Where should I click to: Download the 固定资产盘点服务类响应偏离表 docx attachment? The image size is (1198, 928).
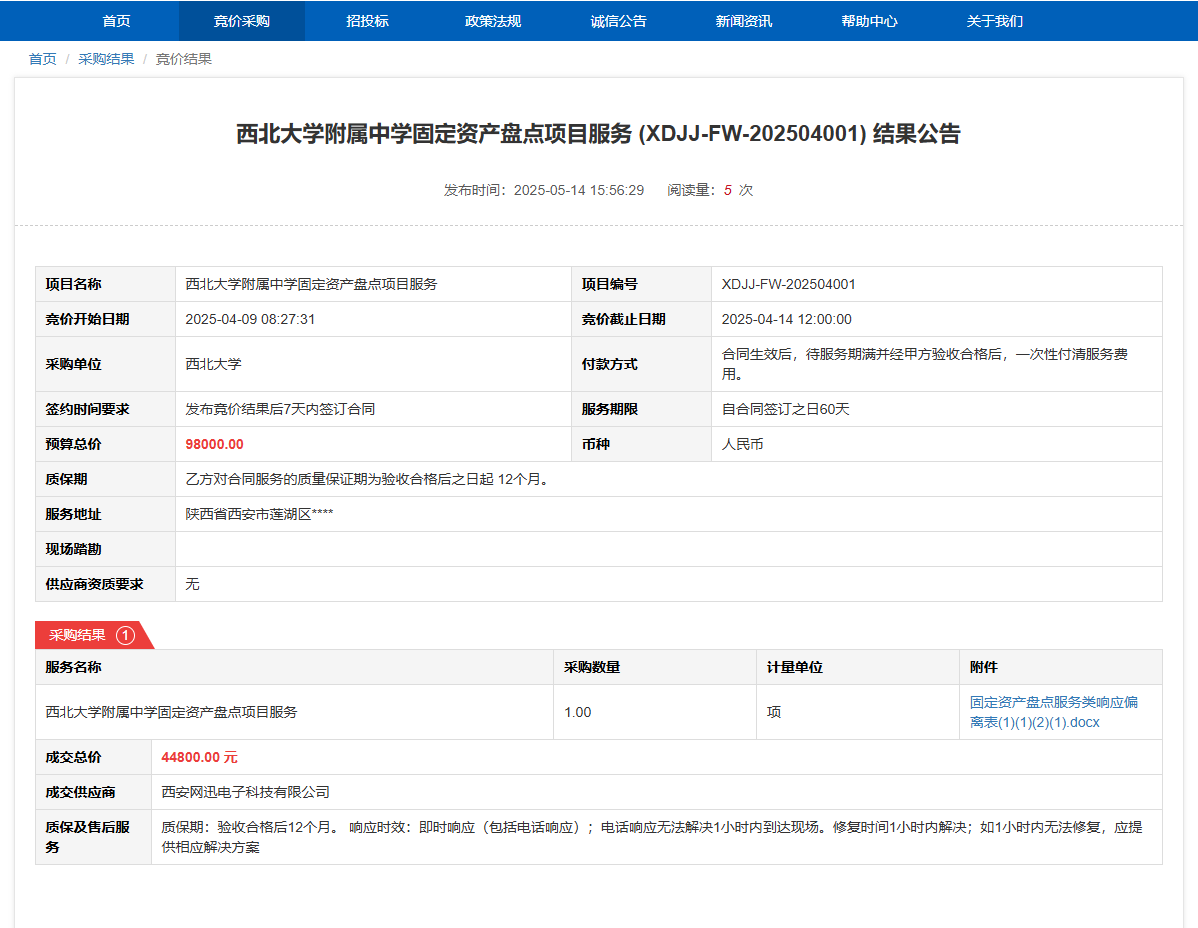(x=1053, y=712)
